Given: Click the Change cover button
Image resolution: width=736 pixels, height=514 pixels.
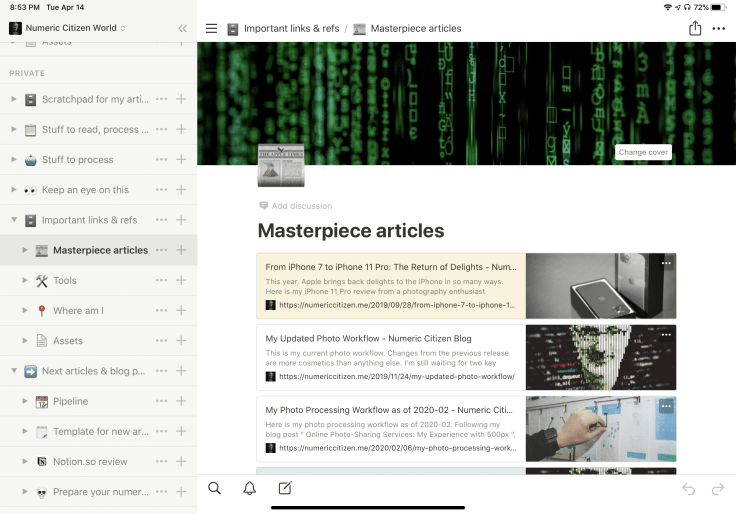Looking at the screenshot, I should click(643, 152).
